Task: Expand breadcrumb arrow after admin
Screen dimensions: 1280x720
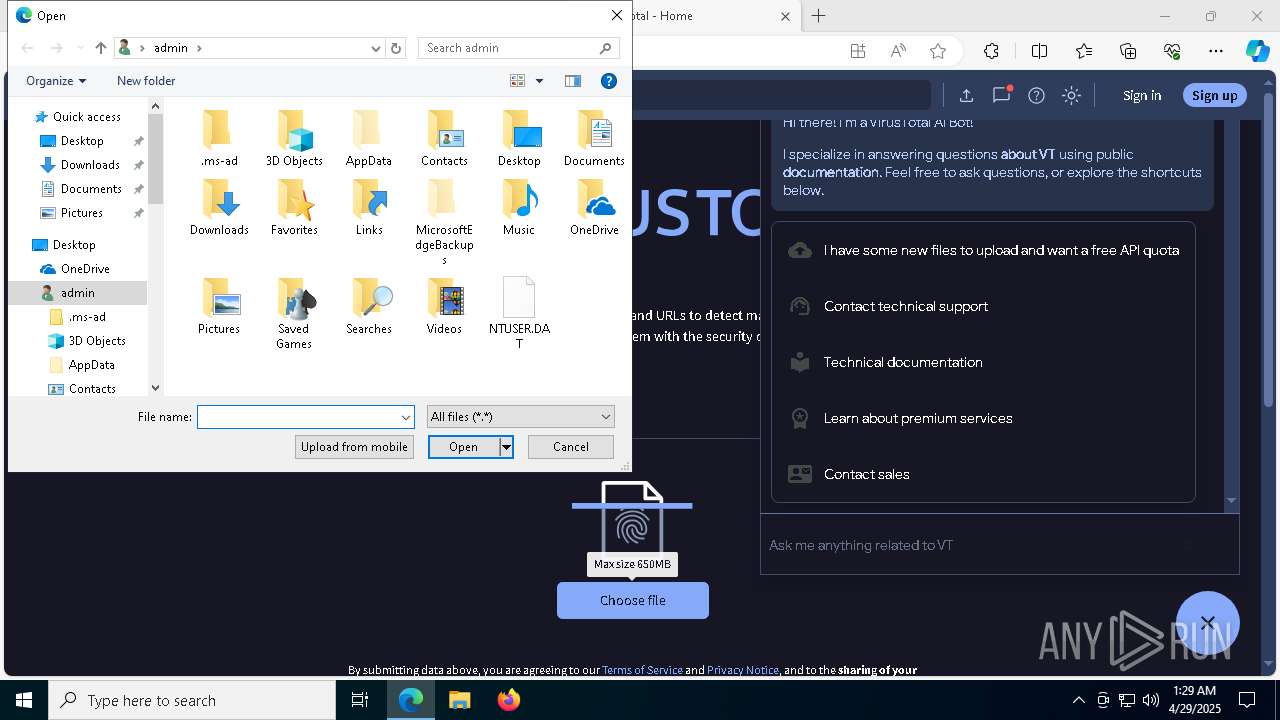Action: click(x=199, y=48)
